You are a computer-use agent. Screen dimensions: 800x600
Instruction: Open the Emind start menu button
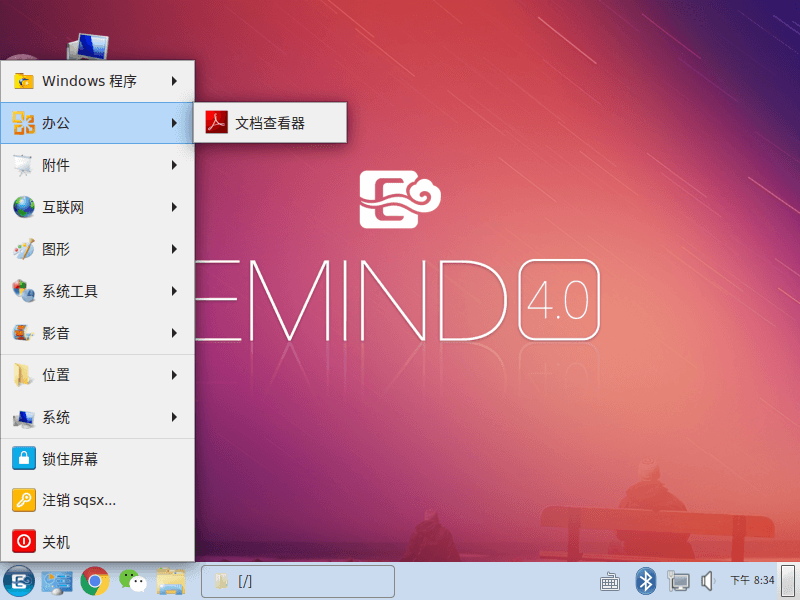(19, 581)
